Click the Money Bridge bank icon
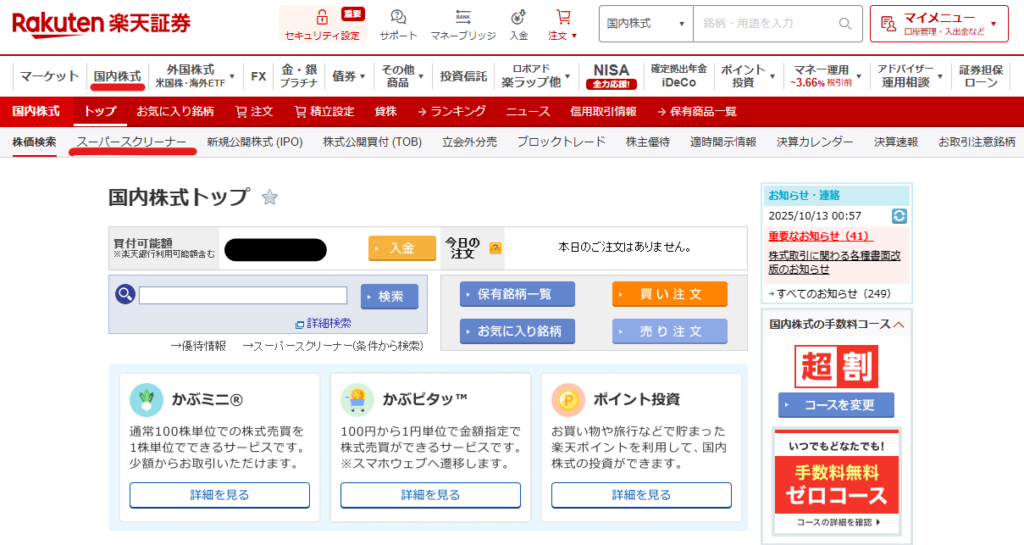The image size is (1024, 545). 463,18
